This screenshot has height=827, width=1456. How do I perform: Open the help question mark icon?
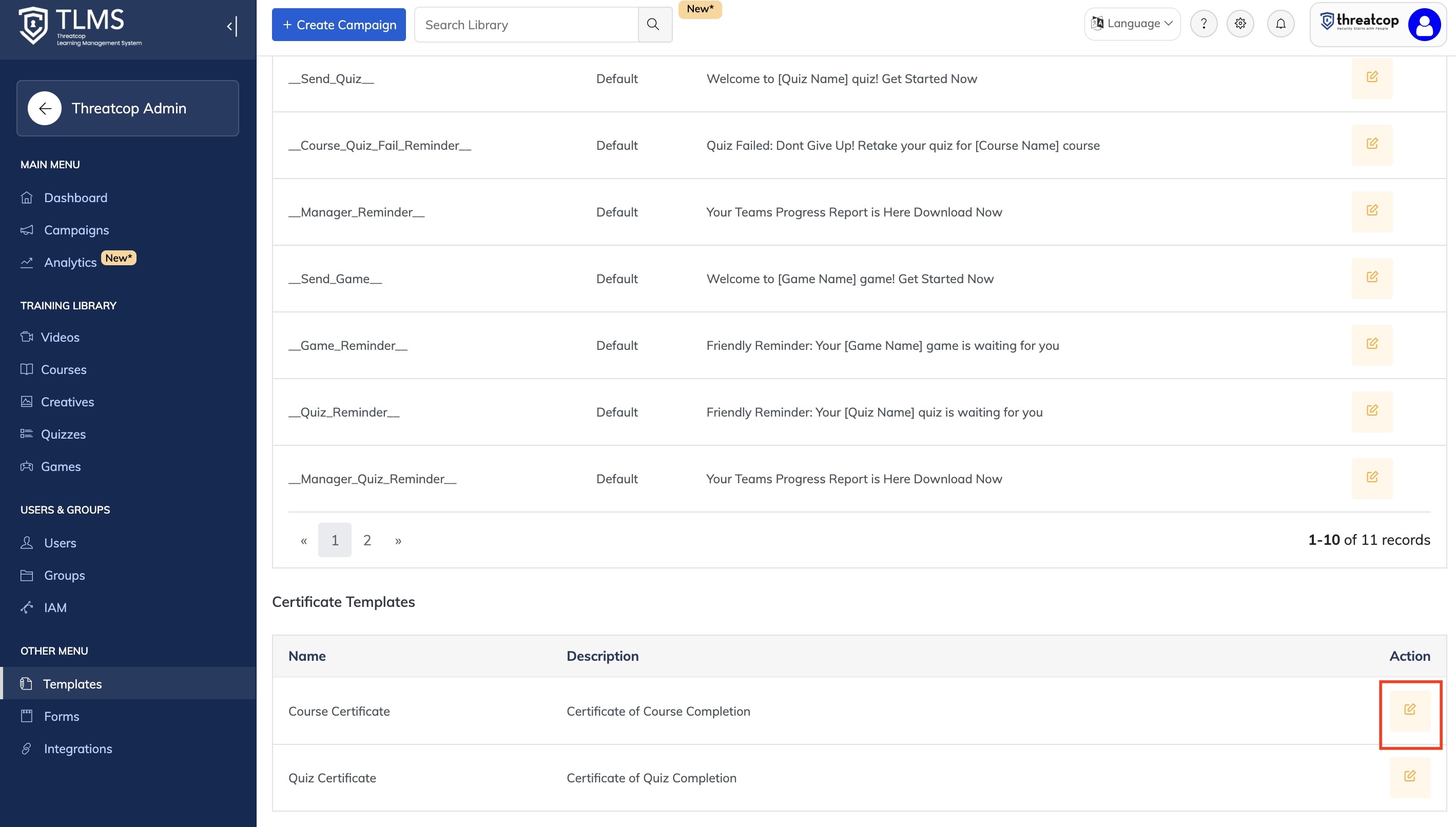[x=1203, y=24]
